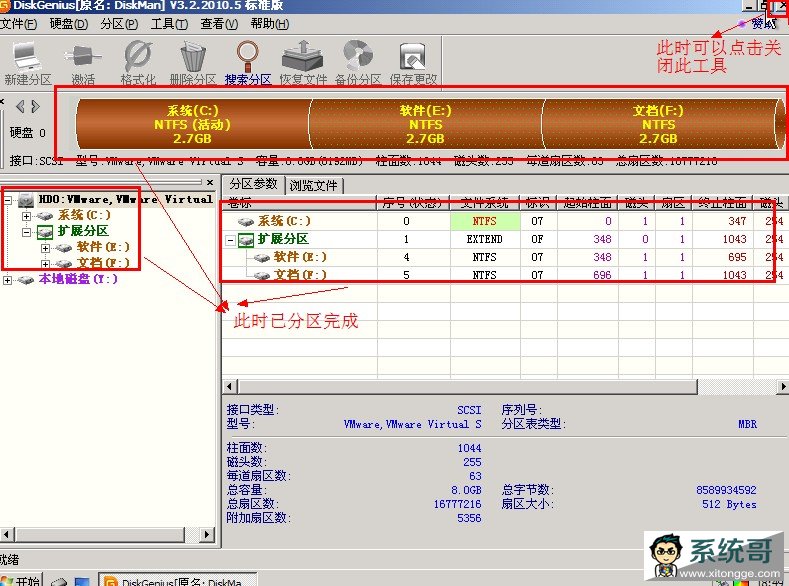Open the 文件(F) menu

coord(19,24)
